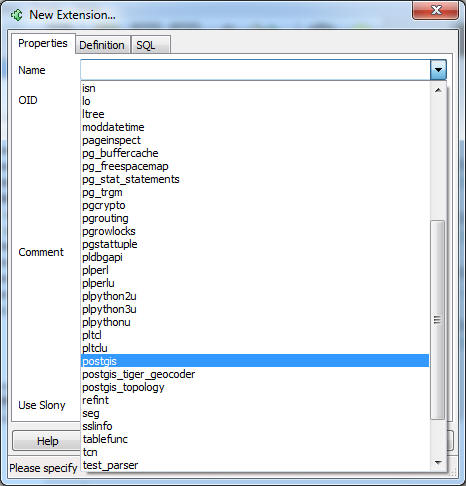
Task: Click the Help button
Action: pyautogui.click(x=47, y=441)
